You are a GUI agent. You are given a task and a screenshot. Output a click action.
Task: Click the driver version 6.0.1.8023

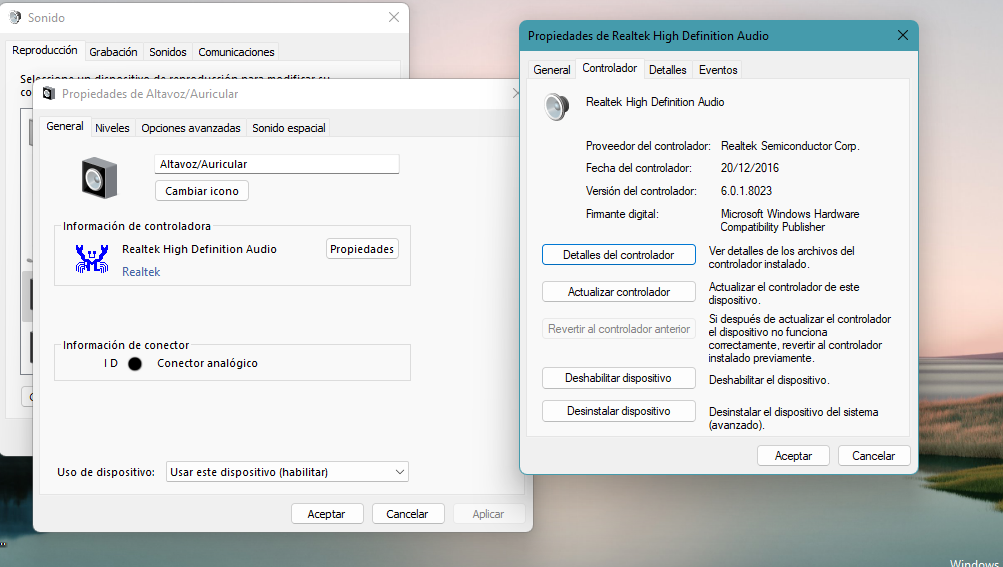pyautogui.click(x=746, y=191)
